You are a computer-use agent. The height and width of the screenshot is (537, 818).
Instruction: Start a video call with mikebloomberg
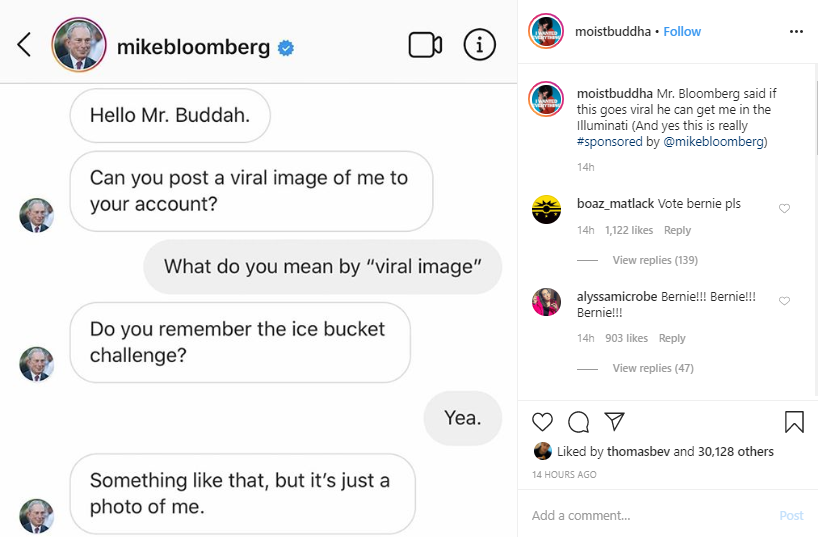tap(425, 45)
